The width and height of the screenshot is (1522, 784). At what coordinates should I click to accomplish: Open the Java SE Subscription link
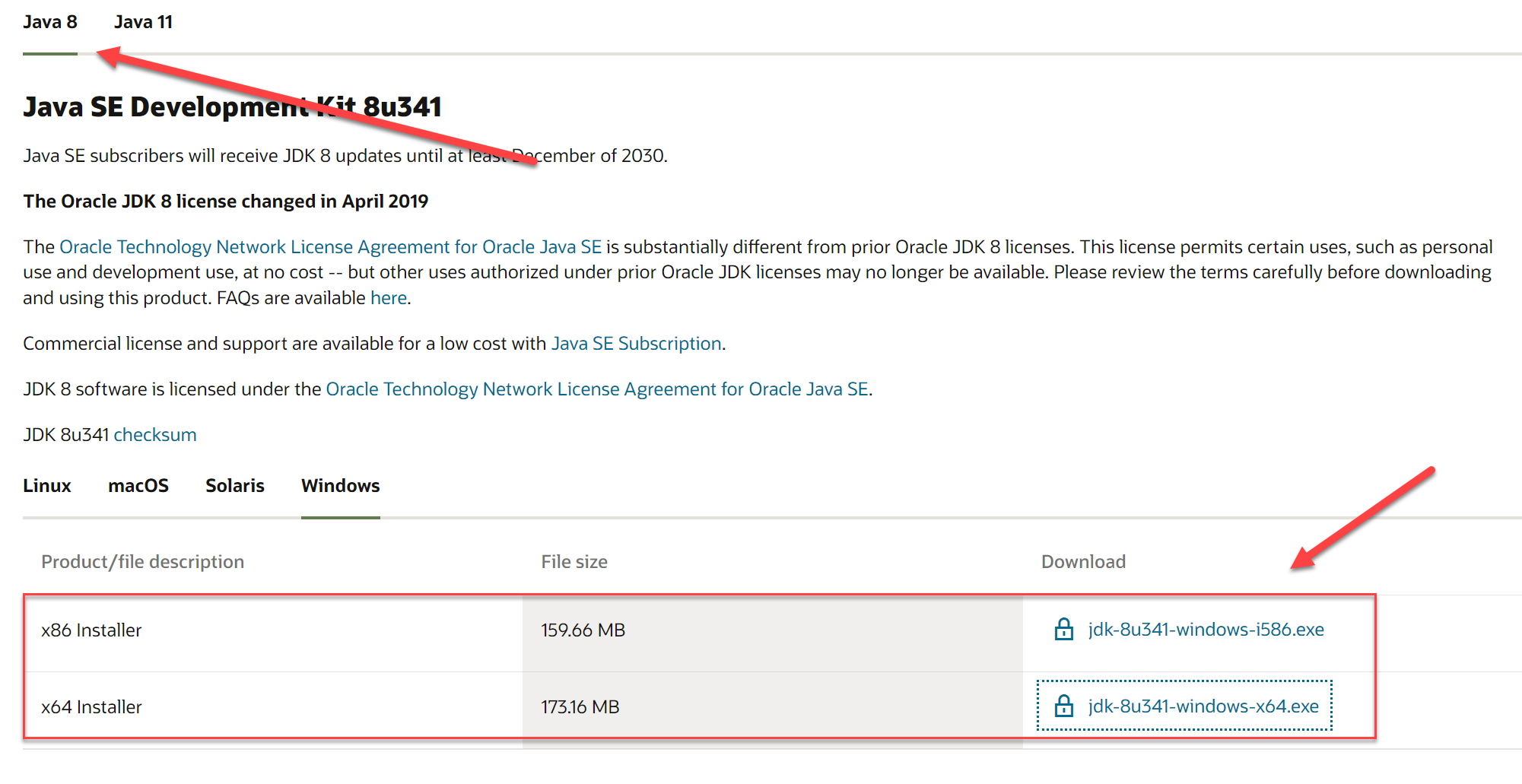pos(636,344)
